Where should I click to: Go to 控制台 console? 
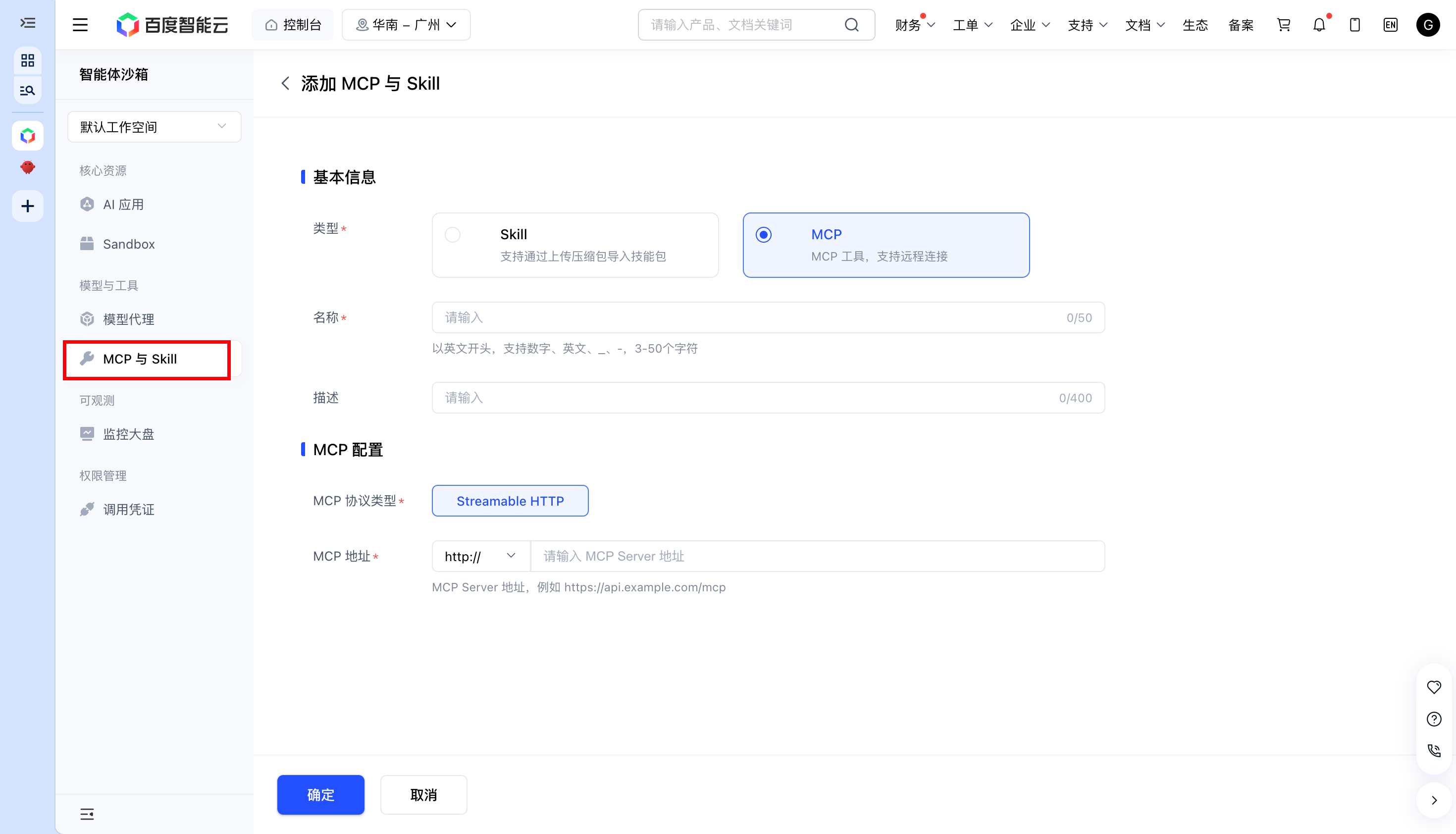click(x=293, y=25)
